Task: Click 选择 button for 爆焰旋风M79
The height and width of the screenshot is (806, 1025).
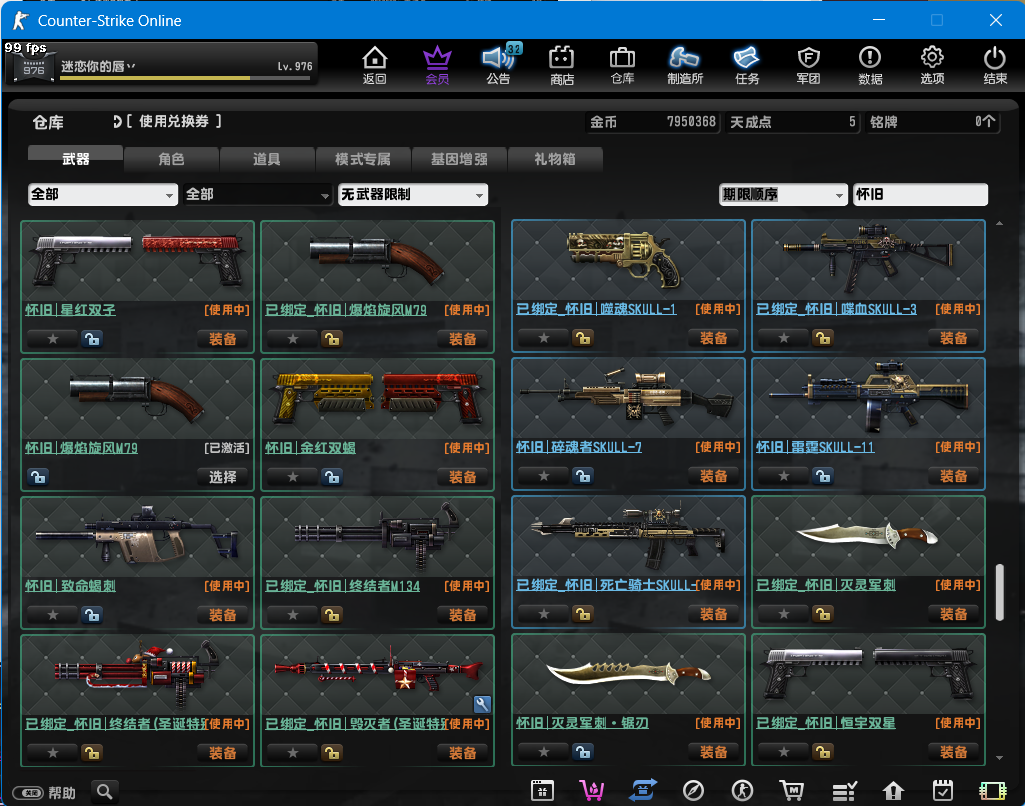Action: [x=222, y=477]
